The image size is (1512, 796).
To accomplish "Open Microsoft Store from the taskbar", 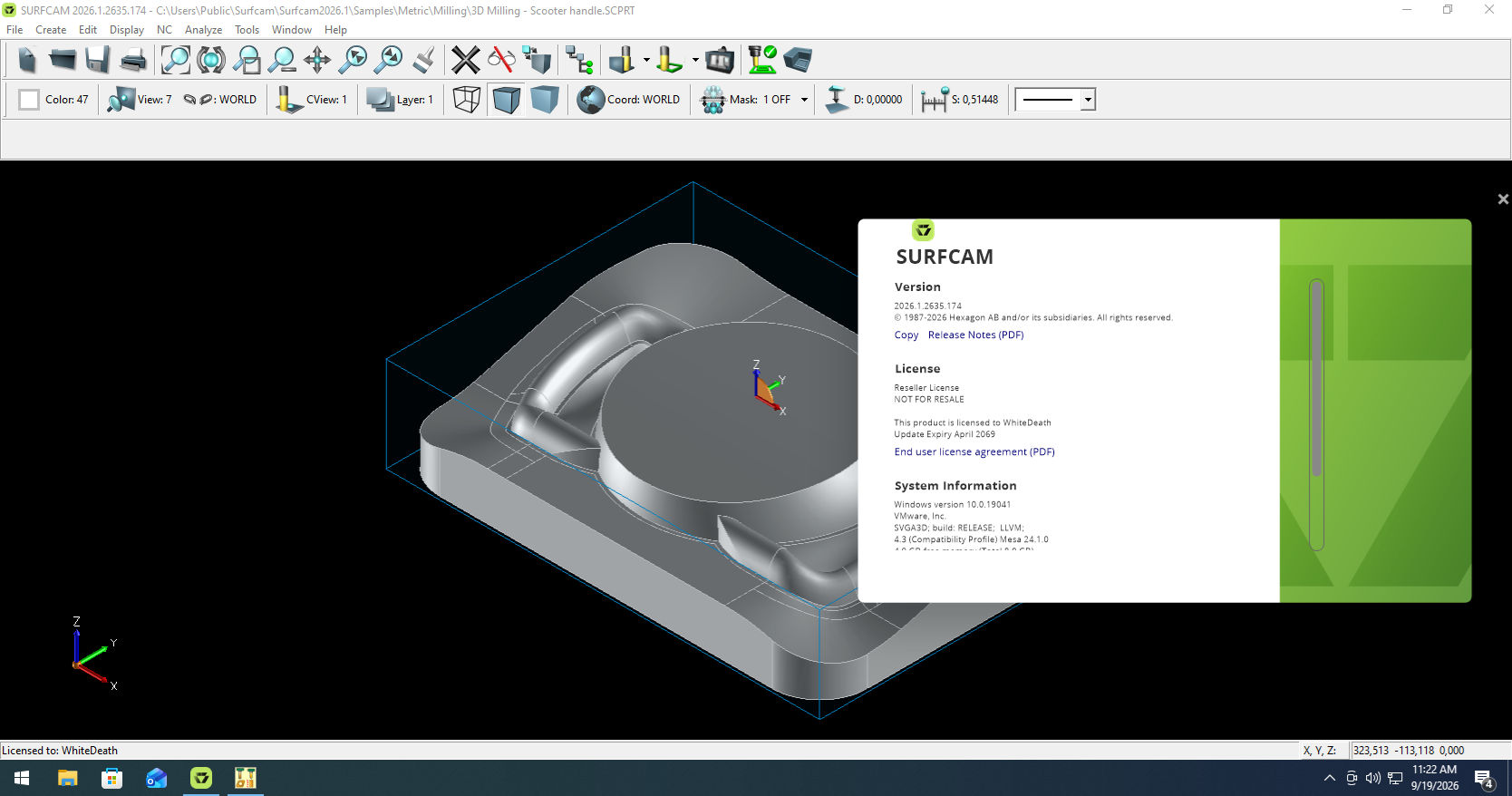I will [x=111, y=778].
